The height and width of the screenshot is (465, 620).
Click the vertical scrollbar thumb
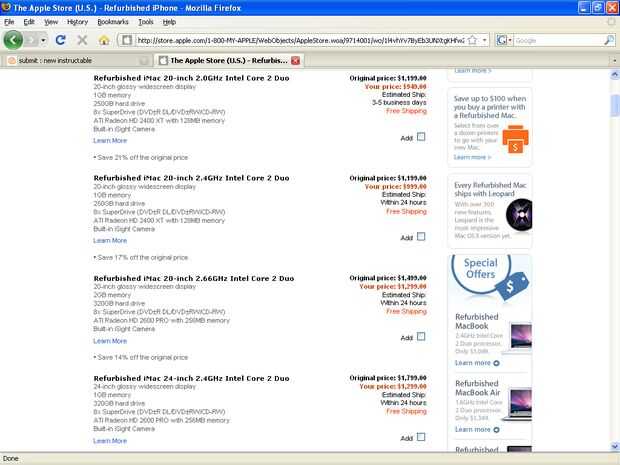coord(615,106)
